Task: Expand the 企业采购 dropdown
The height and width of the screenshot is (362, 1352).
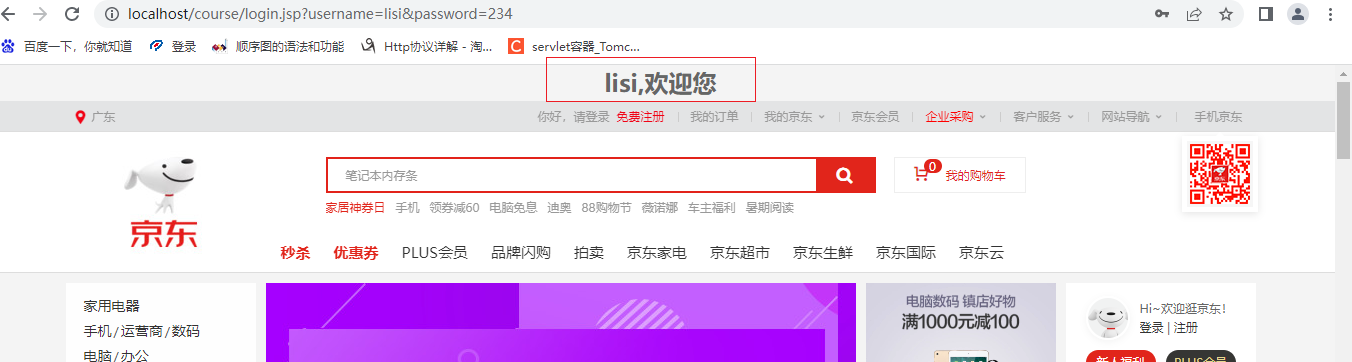Action: click(956, 117)
